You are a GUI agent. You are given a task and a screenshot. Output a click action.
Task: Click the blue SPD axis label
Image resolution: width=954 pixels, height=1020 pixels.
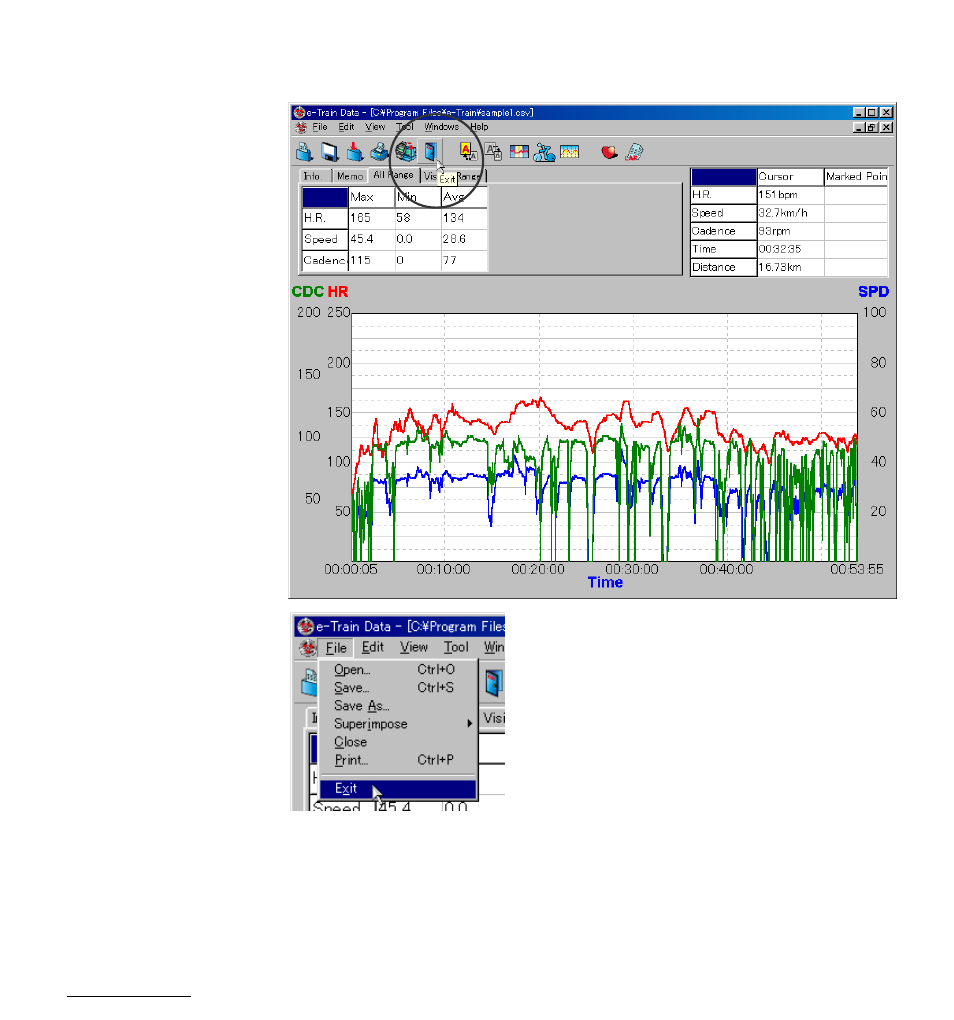tap(873, 292)
